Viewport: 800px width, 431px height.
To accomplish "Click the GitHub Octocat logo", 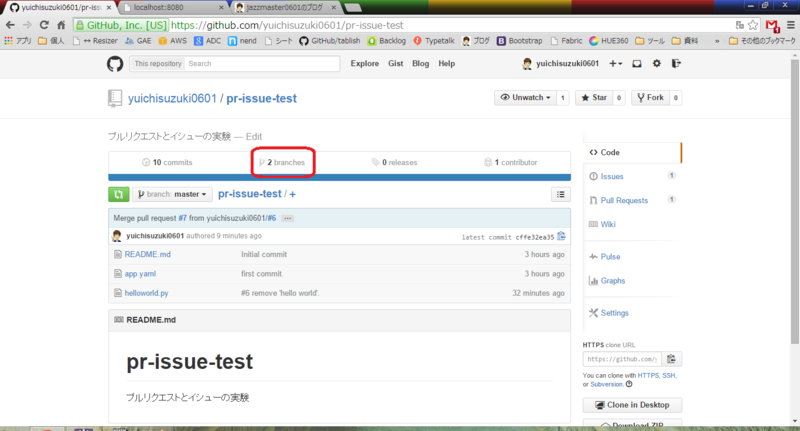I will [115, 64].
